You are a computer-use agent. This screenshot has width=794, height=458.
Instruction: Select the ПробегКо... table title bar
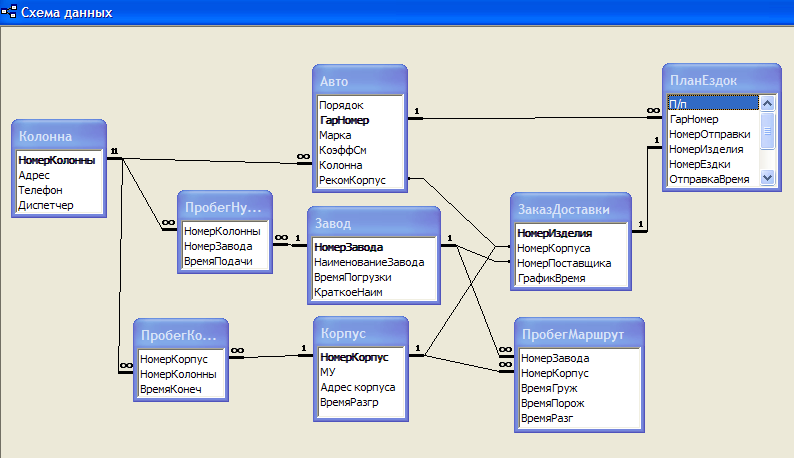(x=181, y=335)
